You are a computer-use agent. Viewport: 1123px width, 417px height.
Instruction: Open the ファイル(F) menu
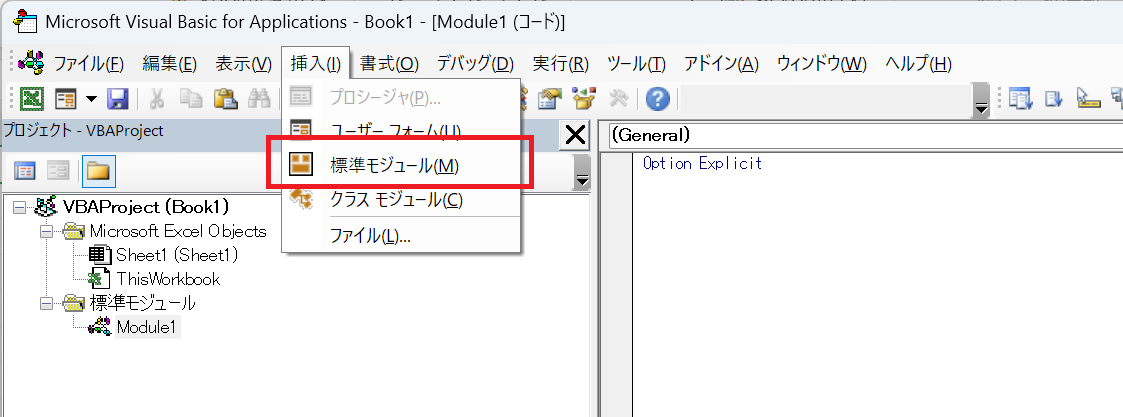(90, 63)
